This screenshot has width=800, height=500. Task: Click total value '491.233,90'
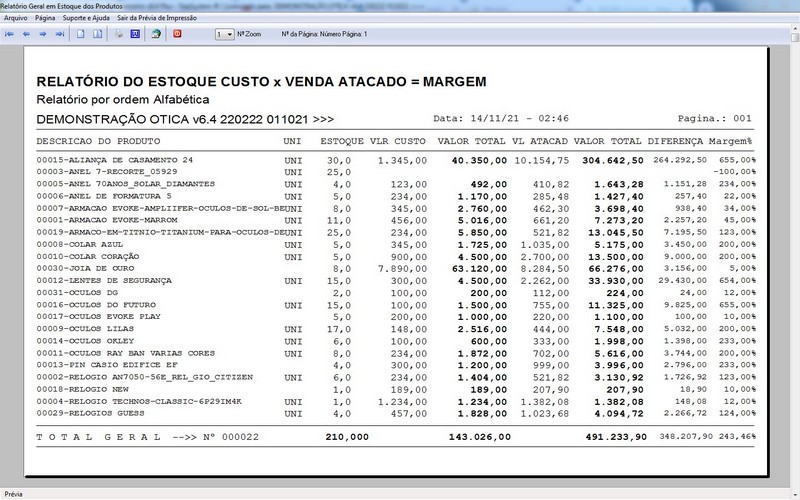(x=616, y=437)
